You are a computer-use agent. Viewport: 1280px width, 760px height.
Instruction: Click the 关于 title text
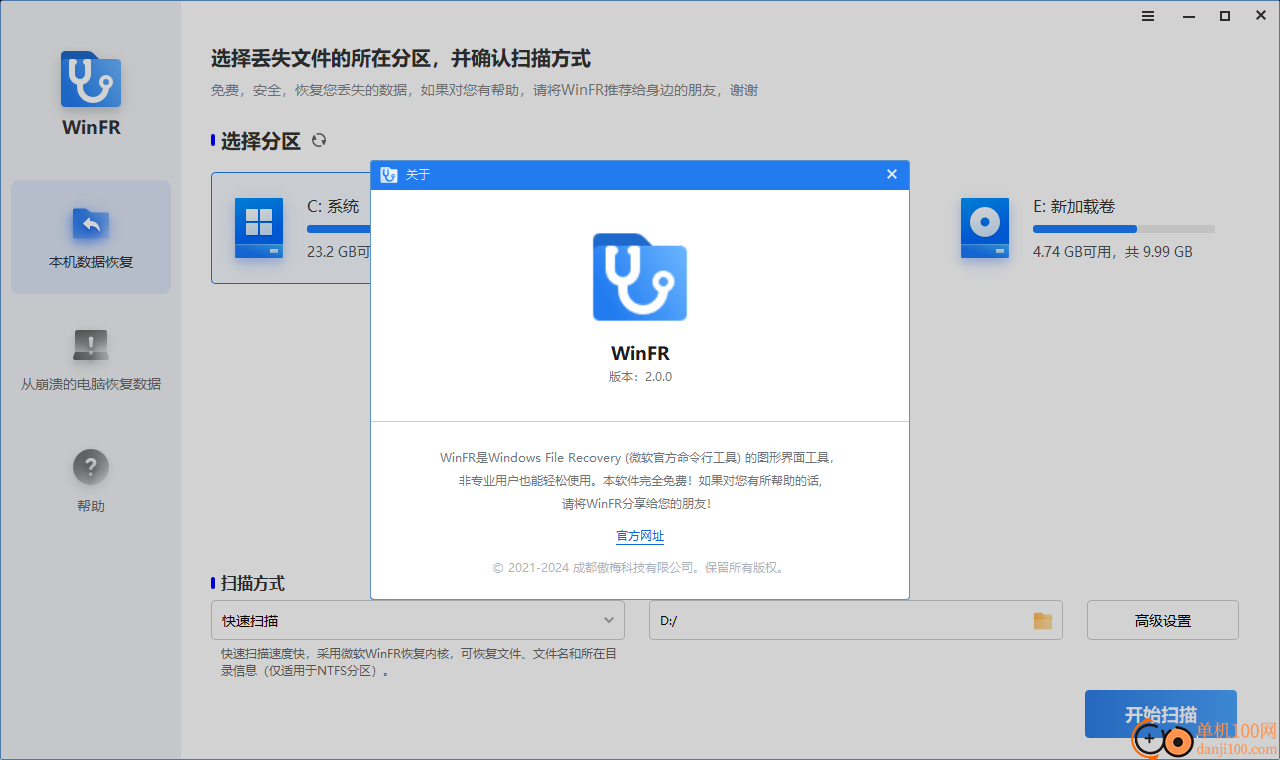pos(418,174)
